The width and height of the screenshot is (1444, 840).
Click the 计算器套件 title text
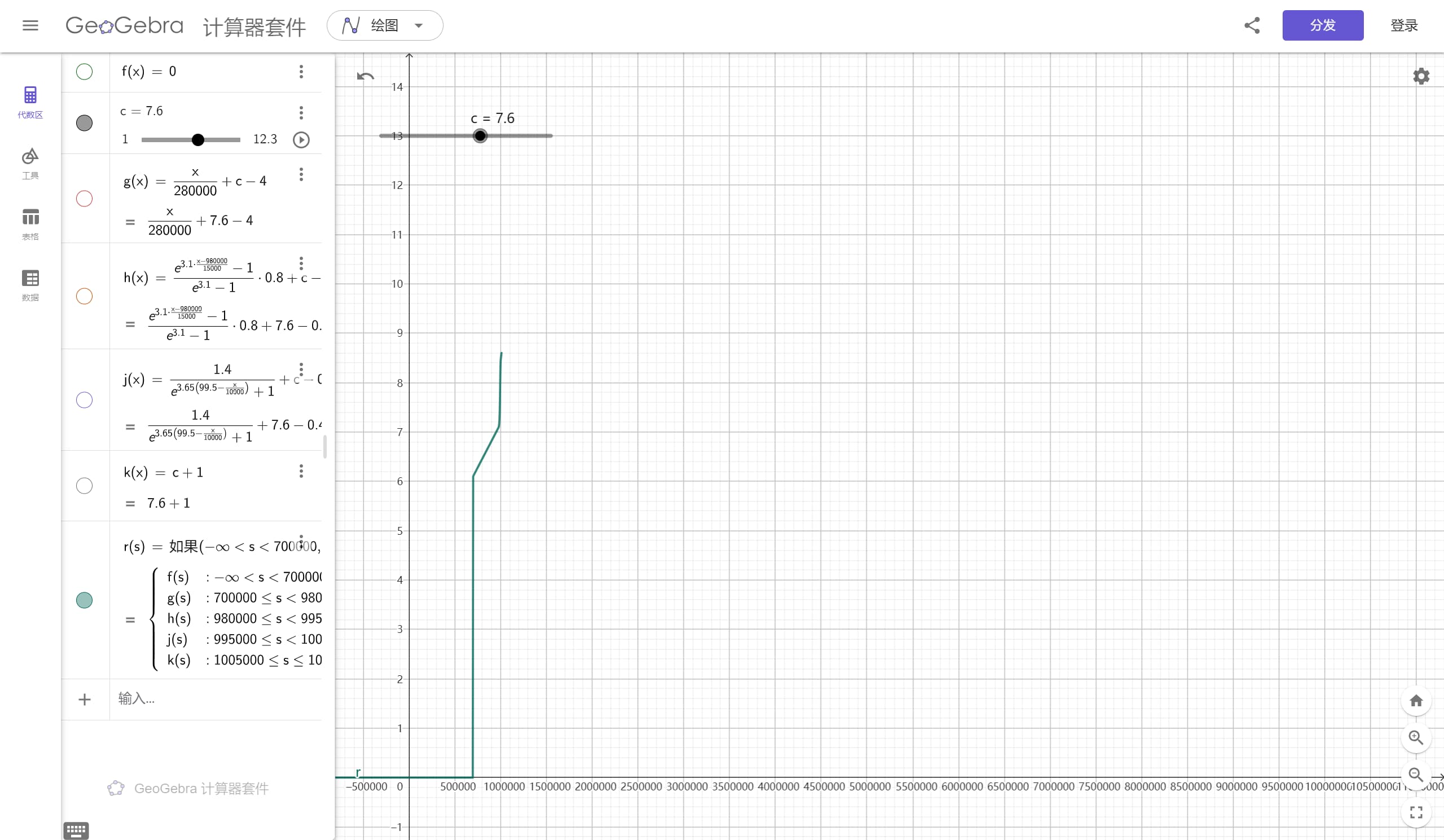(x=254, y=27)
